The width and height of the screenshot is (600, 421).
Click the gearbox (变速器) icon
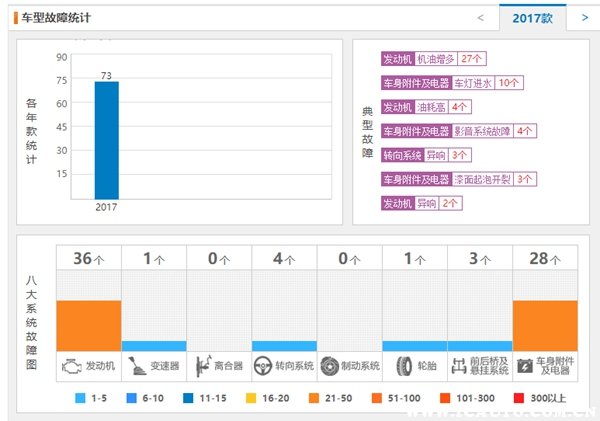click(136, 366)
